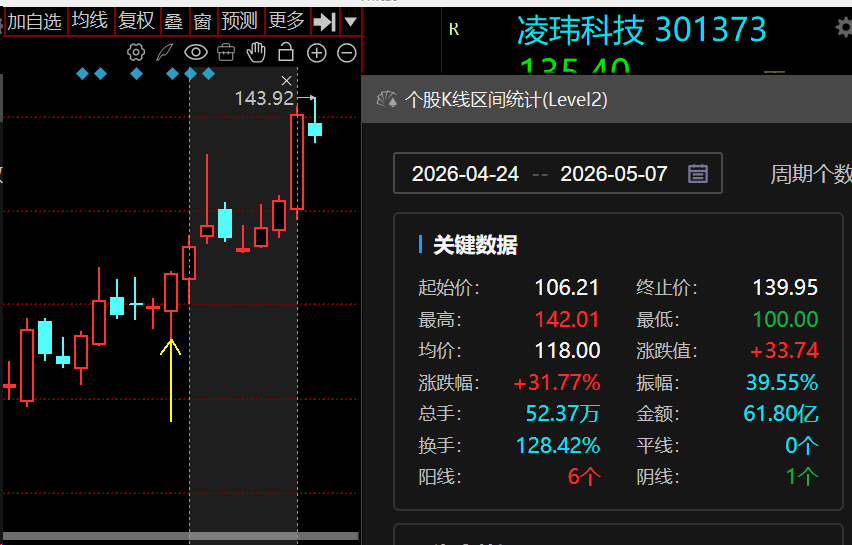Click the 换手 value 128.42%
This screenshot has height=545, width=852.
click(x=557, y=446)
